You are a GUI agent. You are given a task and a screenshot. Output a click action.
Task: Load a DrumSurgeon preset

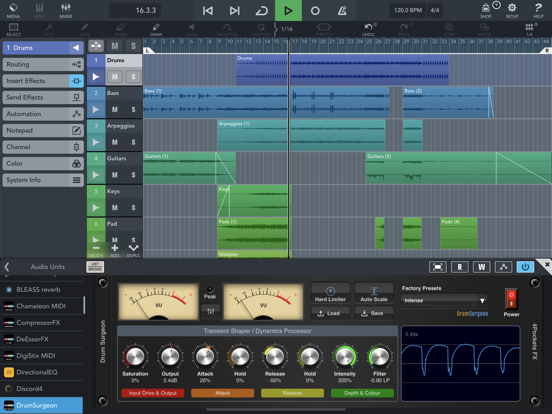click(x=330, y=313)
